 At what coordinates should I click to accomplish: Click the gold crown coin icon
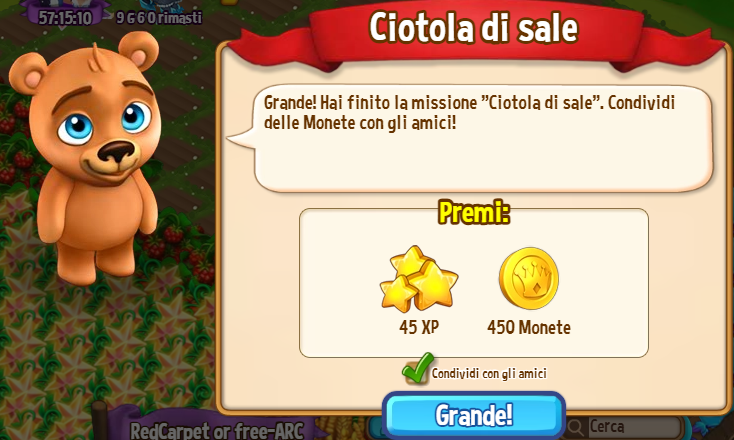pyautogui.click(x=528, y=278)
